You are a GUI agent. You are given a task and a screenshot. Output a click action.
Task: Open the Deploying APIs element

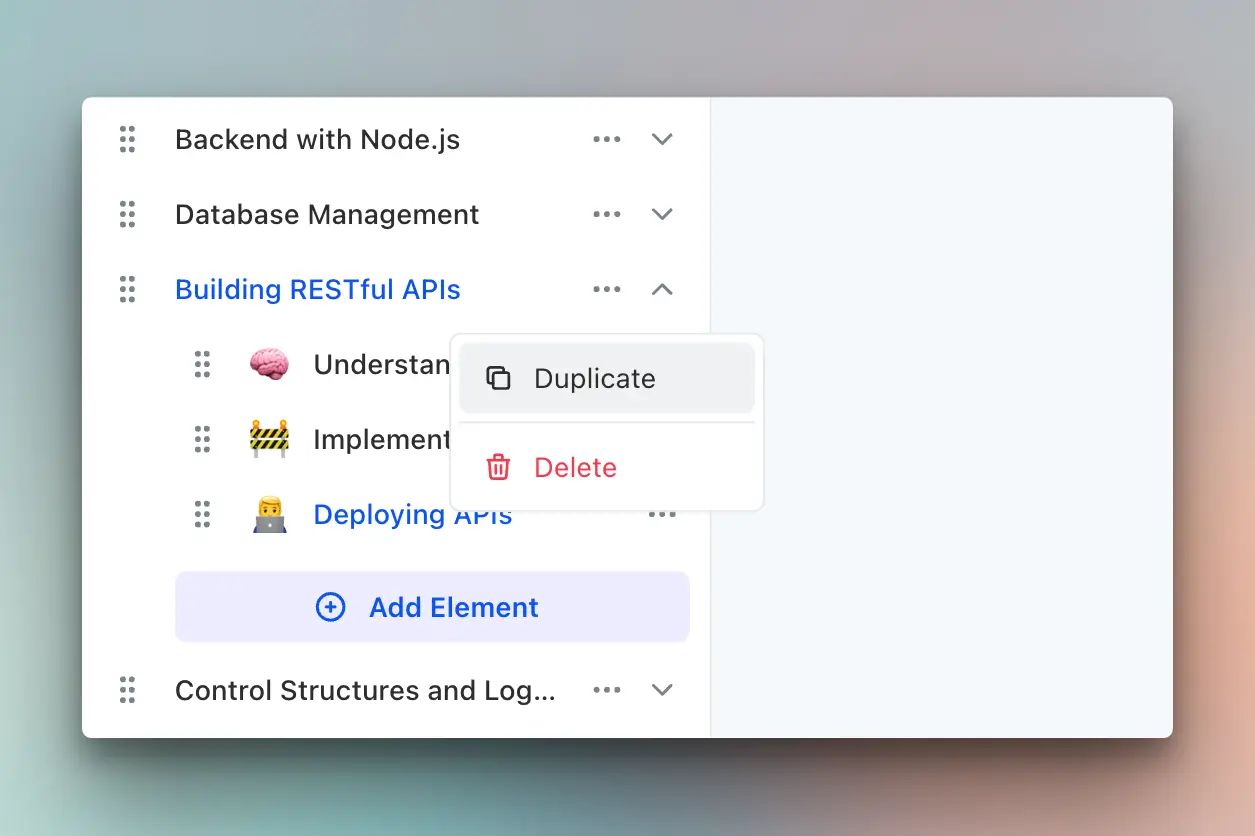pyautogui.click(x=413, y=514)
